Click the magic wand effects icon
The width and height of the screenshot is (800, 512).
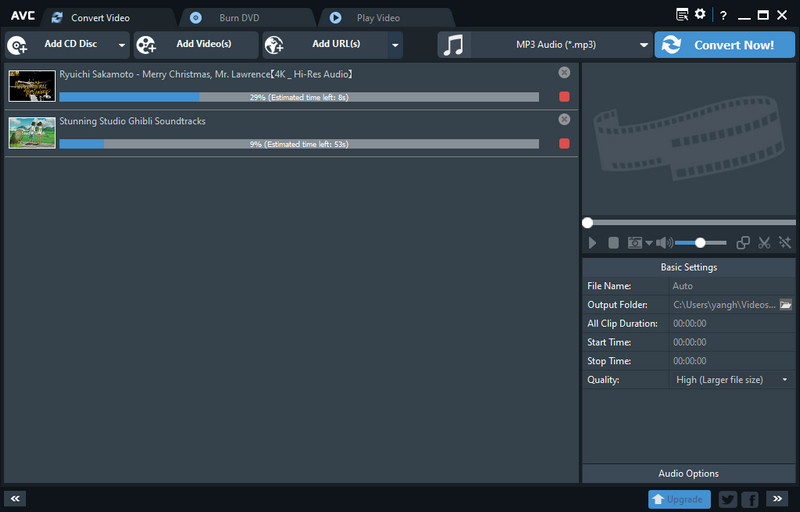(x=785, y=243)
